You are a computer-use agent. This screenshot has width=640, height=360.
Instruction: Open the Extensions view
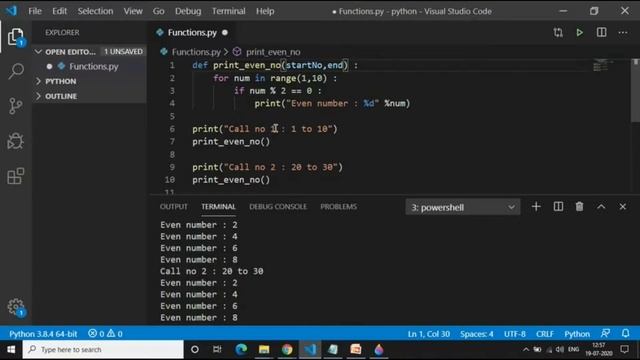click(x=16, y=176)
